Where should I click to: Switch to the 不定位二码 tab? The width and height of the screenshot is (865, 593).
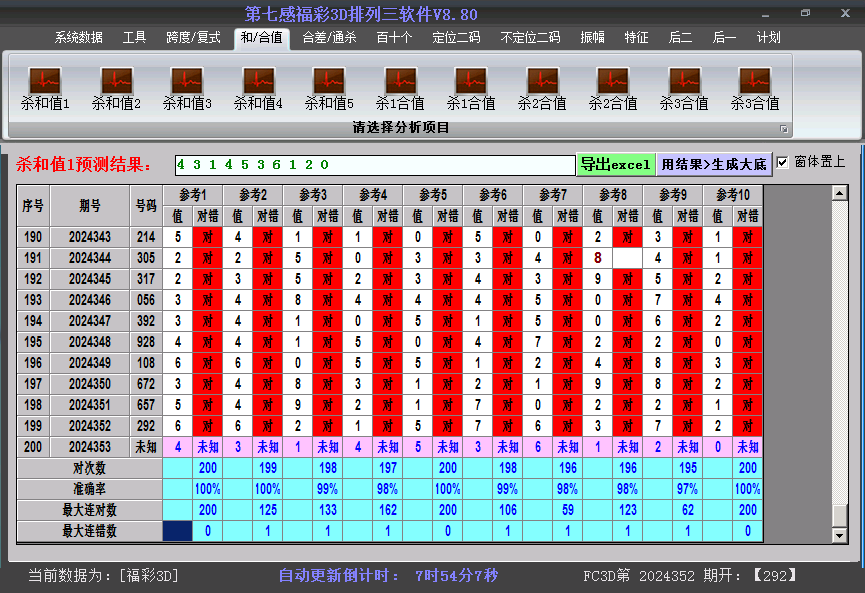tap(530, 38)
